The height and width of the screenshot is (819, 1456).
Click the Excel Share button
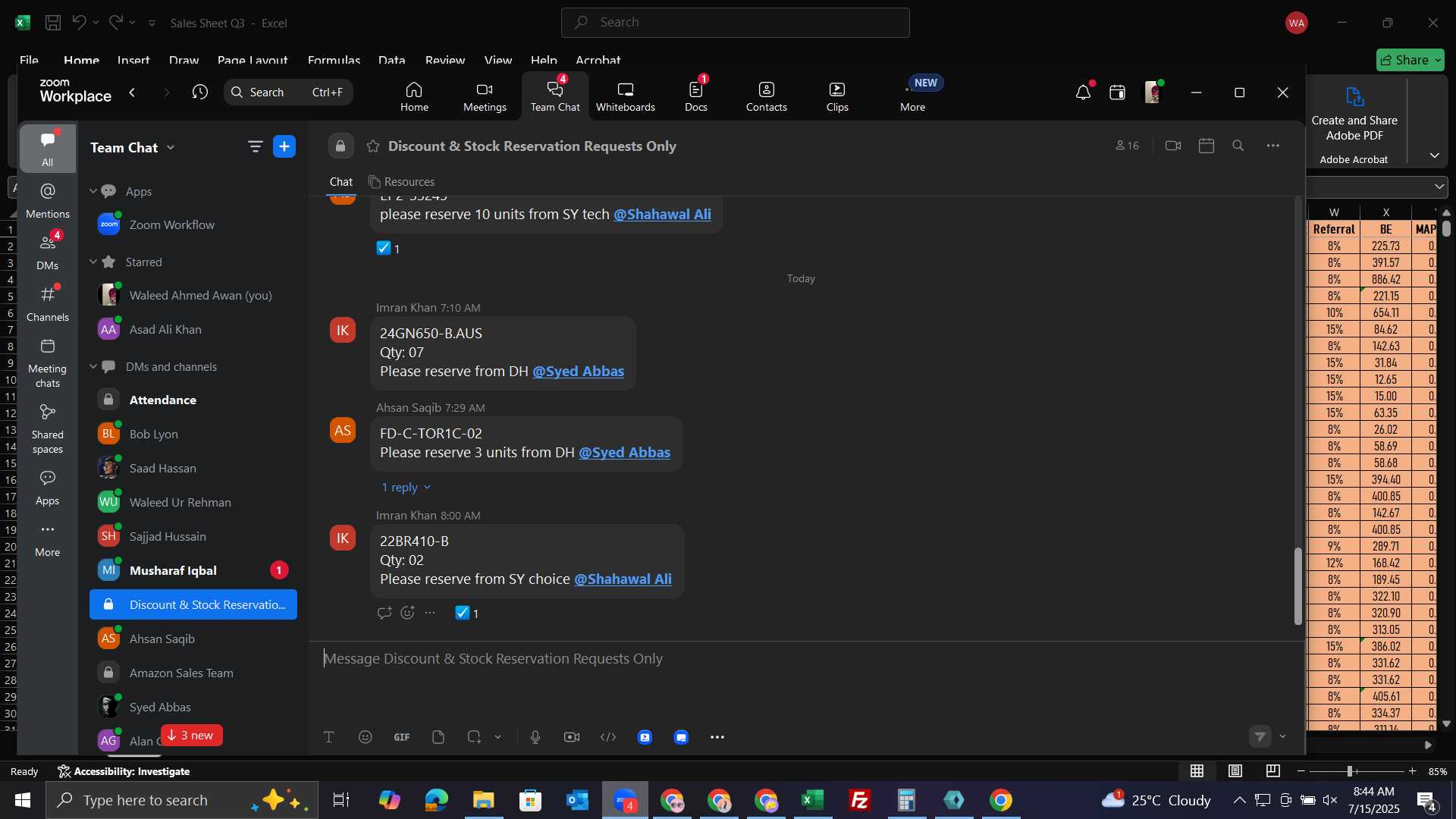[x=1410, y=60]
